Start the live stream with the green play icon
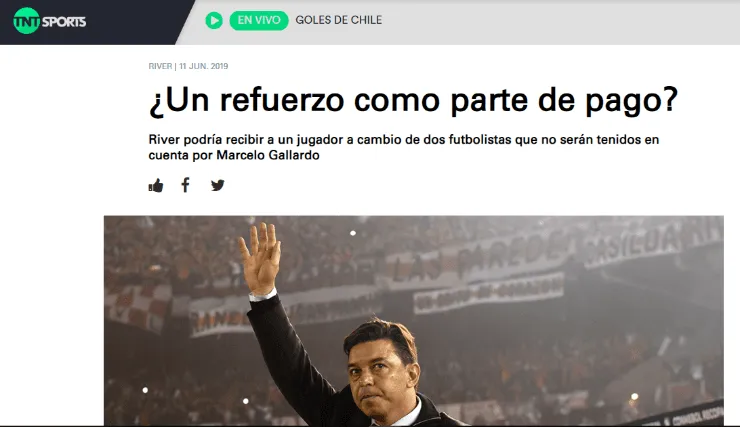Viewport: 740px width, 427px height. (x=214, y=20)
